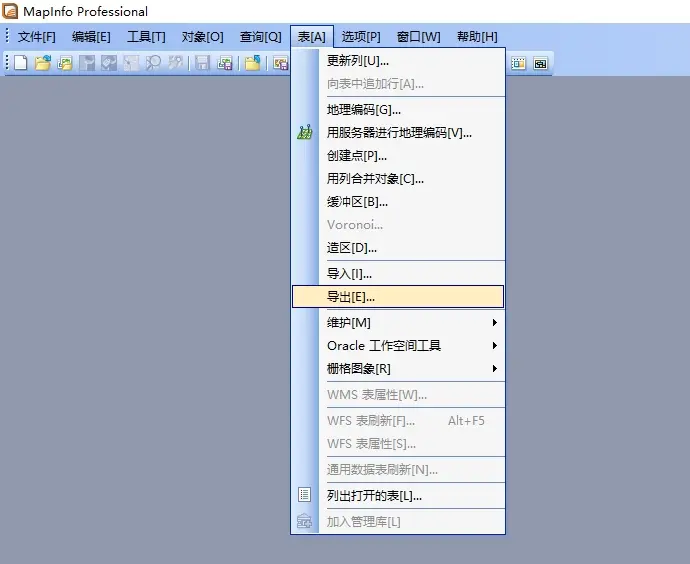690x564 pixels.
Task: Expand the arrow next to 栅格图象[R]
Action: [x=495, y=368]
